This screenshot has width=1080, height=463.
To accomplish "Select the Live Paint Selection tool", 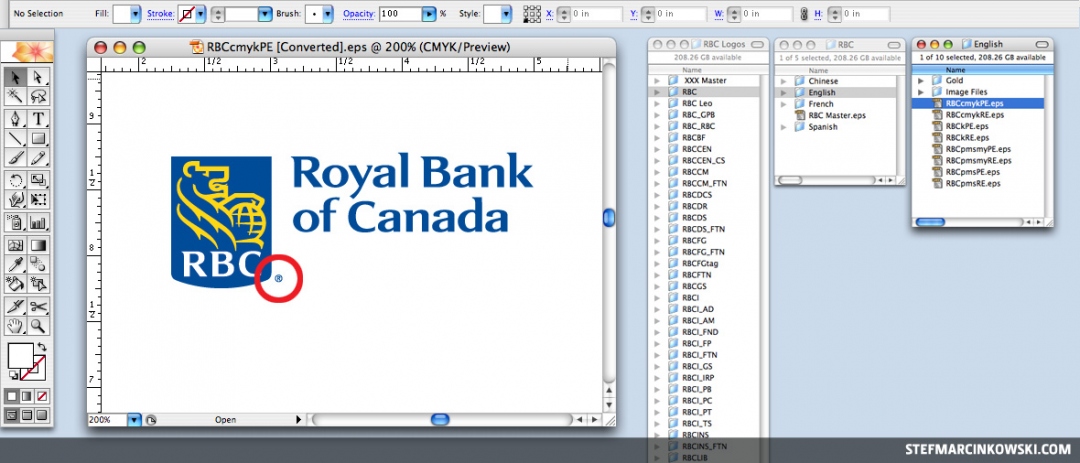I will tap(39, 284).
